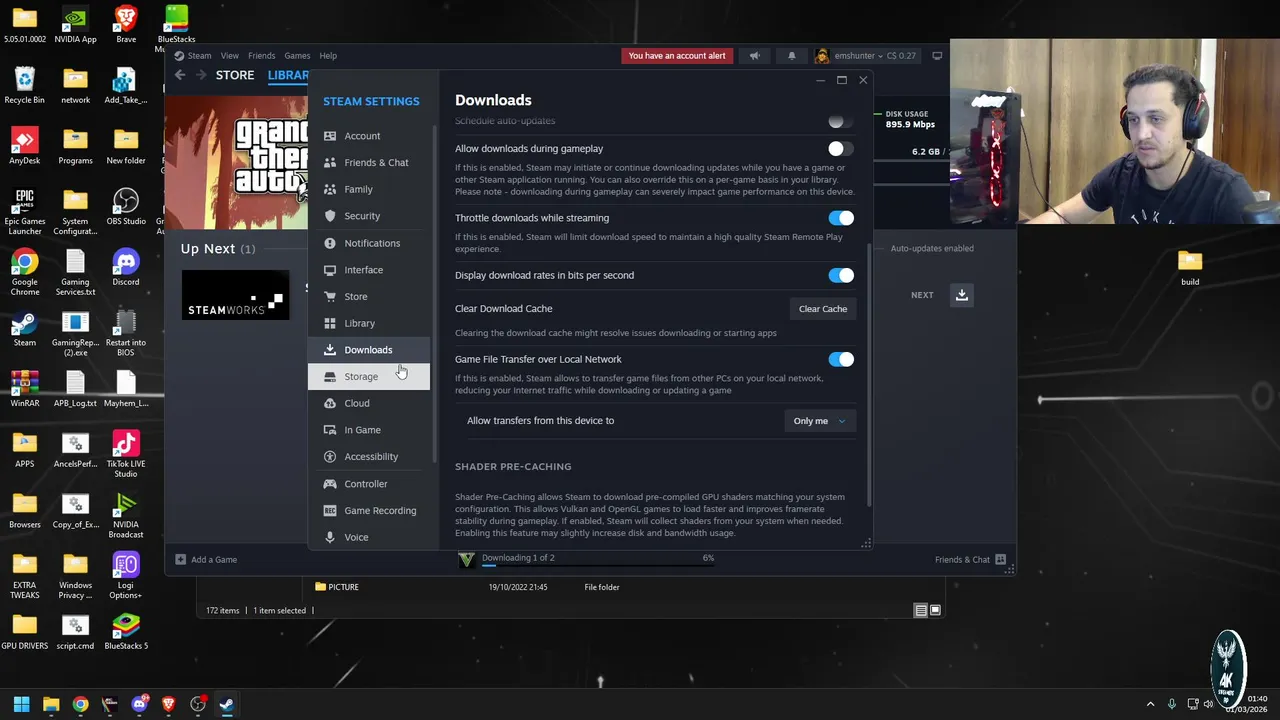Open Accessibility settings
Image resolution: width=1280 pixels, height=720 pixels.
pos(369,457)
